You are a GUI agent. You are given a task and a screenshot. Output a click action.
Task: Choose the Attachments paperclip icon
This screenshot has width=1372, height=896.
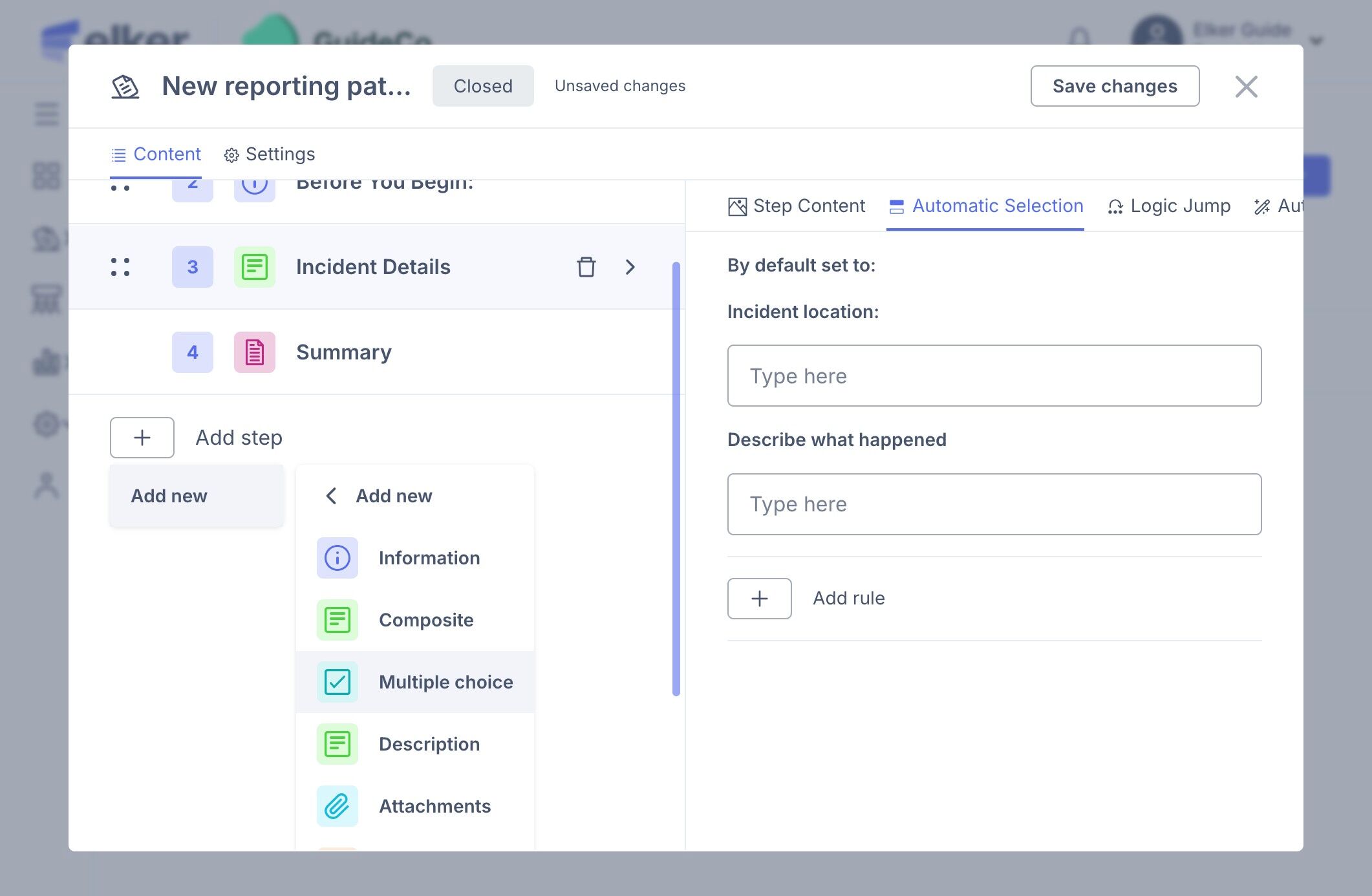(337, 806)
